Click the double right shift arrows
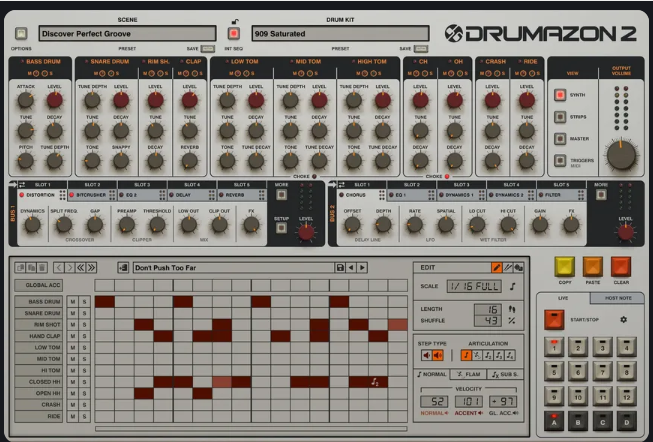Image resolution: width=653 pixels, height=442 pixels. 92,267
